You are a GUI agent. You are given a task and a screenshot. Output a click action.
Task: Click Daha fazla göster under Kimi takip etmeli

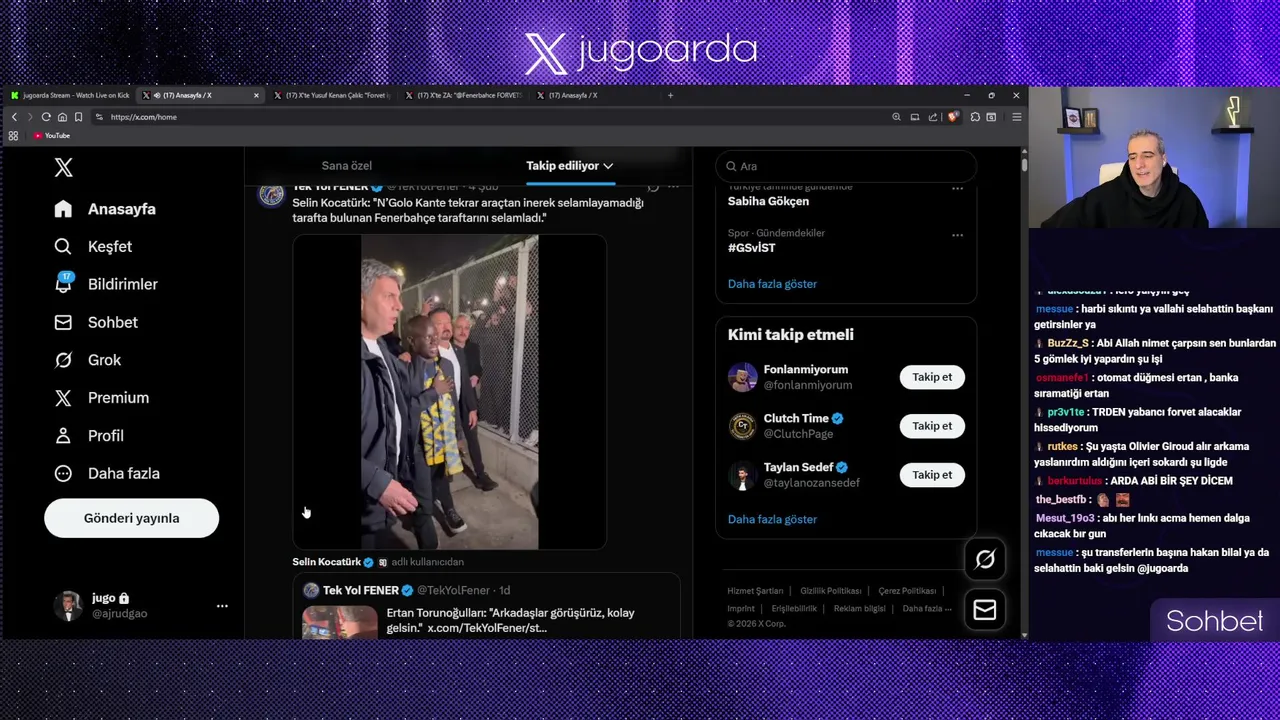772,519
